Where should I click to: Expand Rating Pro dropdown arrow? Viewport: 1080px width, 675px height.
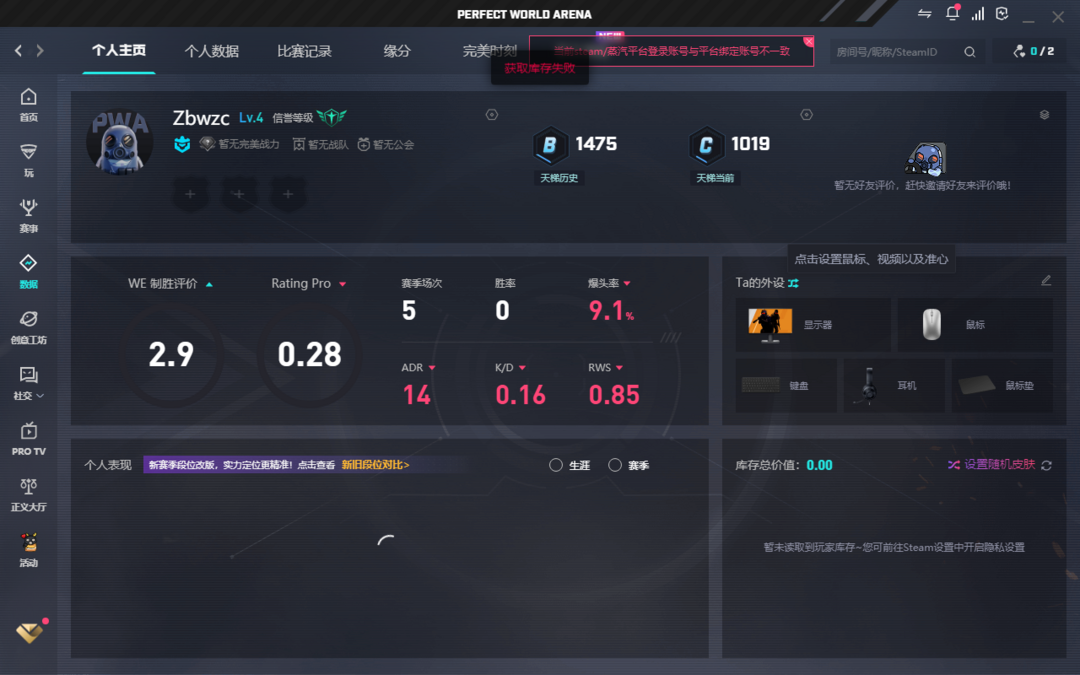342,284
